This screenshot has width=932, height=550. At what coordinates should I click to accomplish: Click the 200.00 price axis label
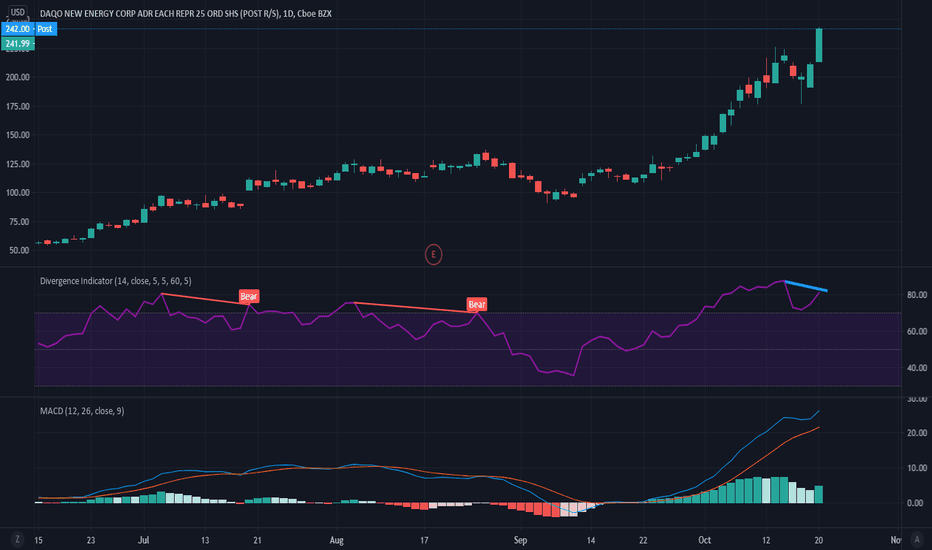(17, 77)
